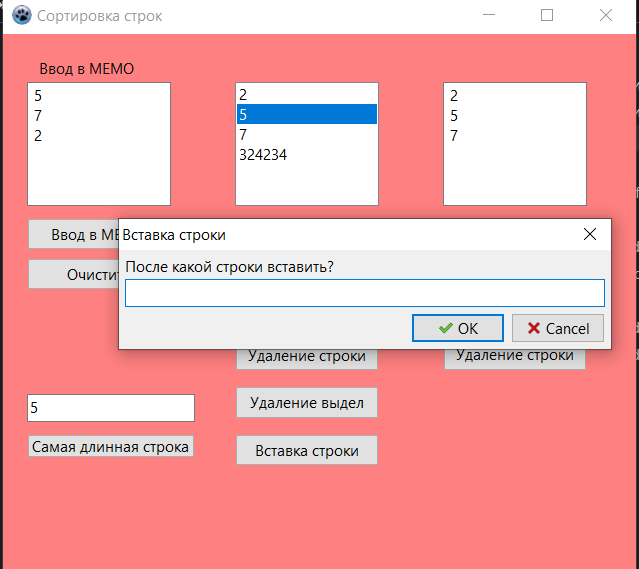This screenshot has height=569, width=639.
Task: Maximize the Сортировка строк window
Action: tap(547, 15)
